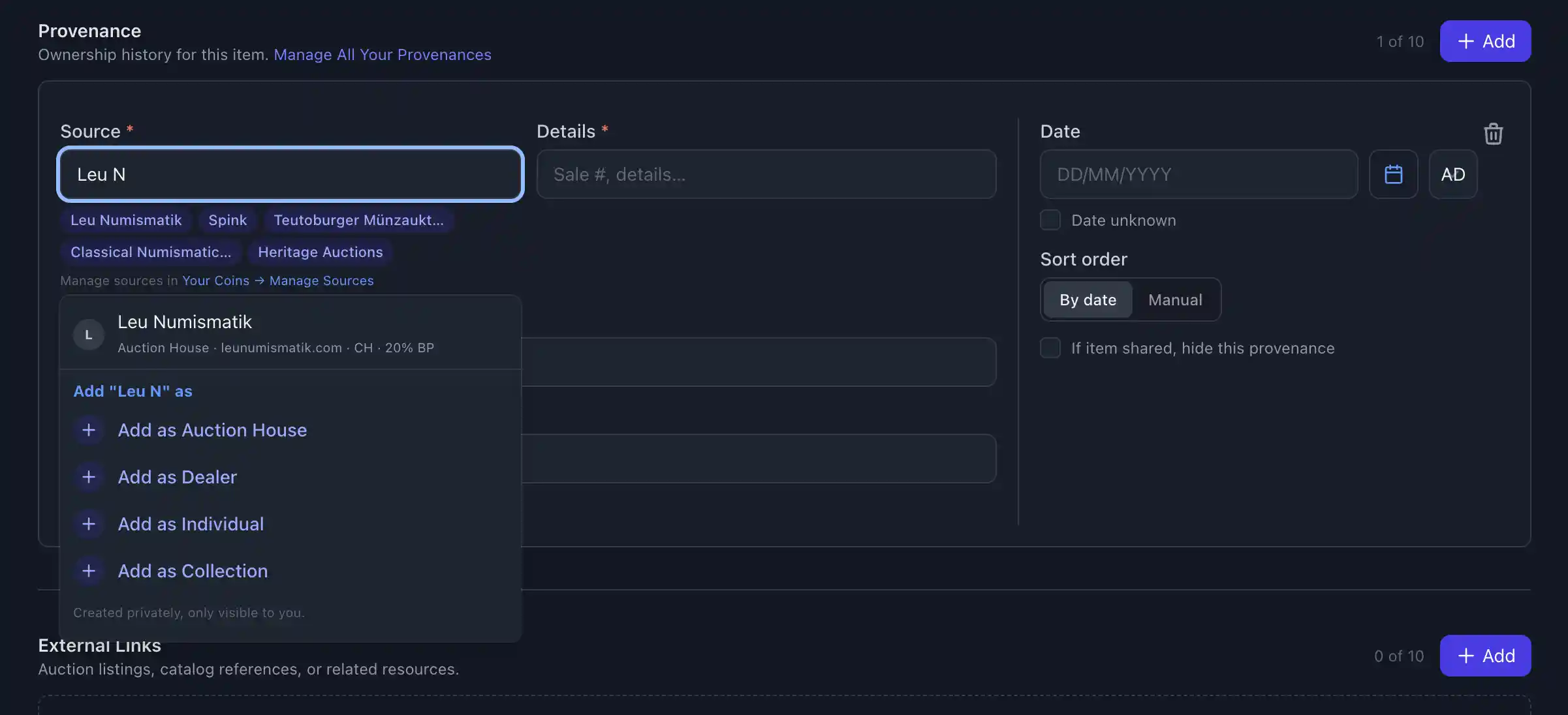Click the L avatar of Leu Numismatik
The image size is (1568, 715).
(x=89, y=335)
